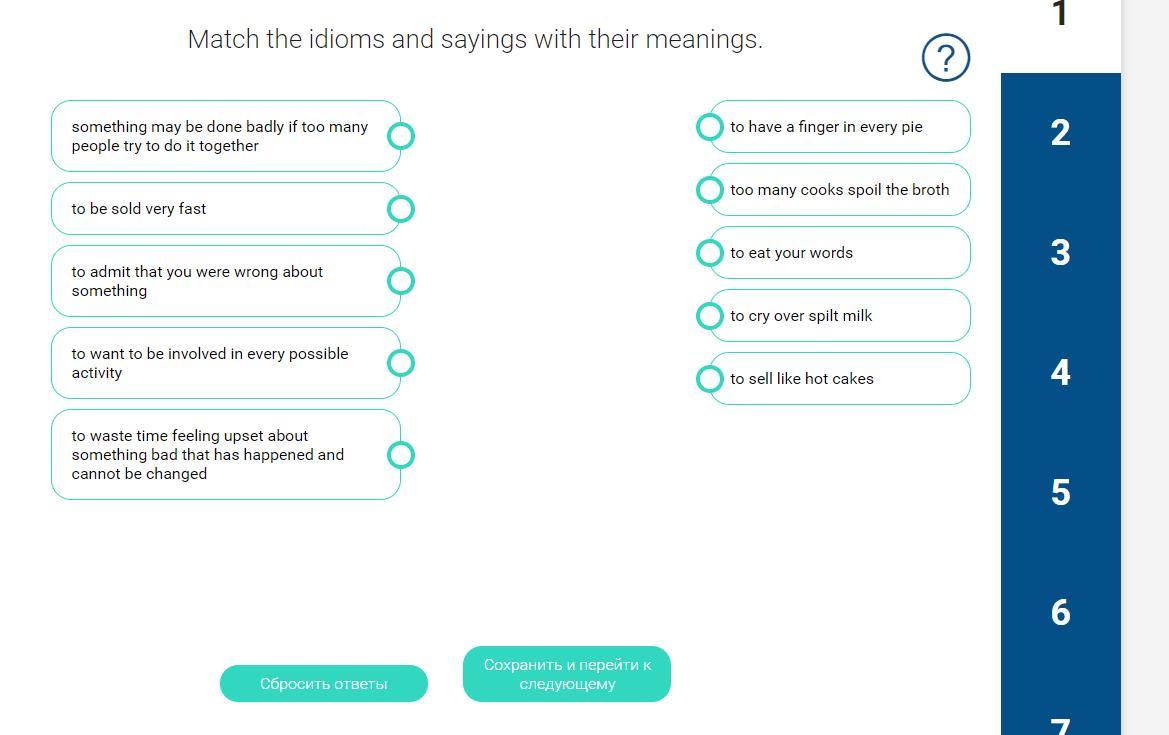Select connector circle for 'too many people' meaning

coord(401,136)
